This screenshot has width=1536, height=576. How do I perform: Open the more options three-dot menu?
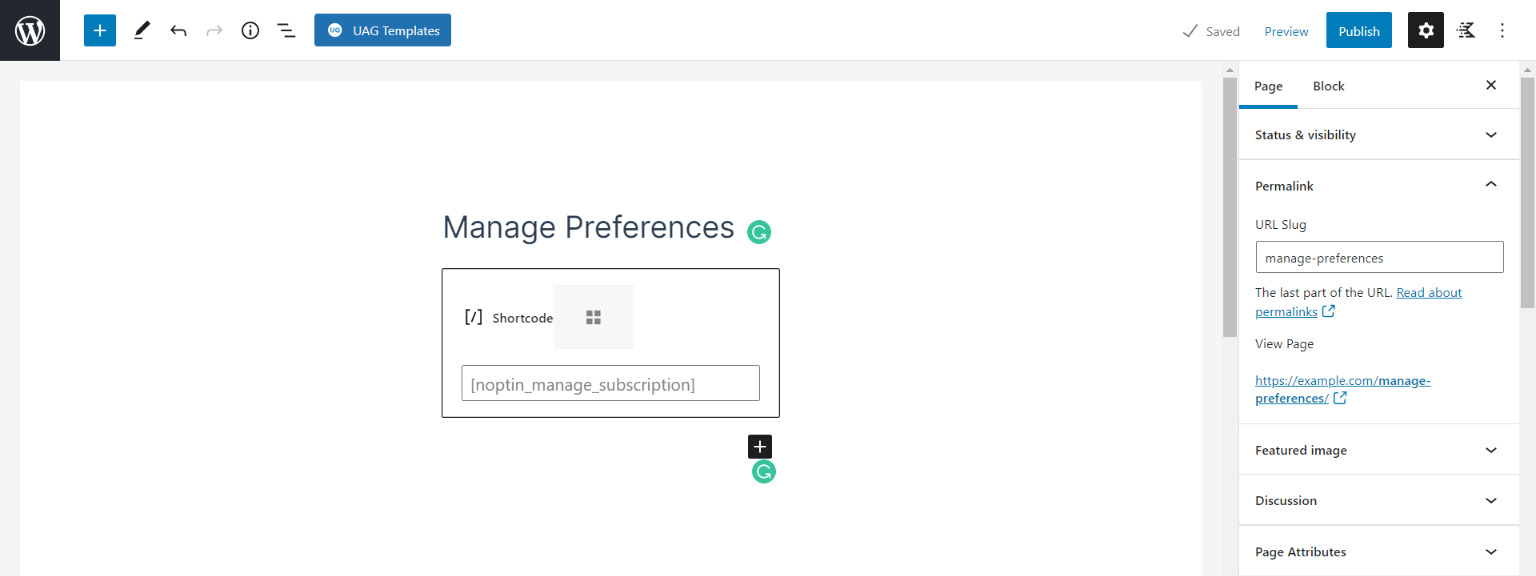click(x=1502, y=30)
